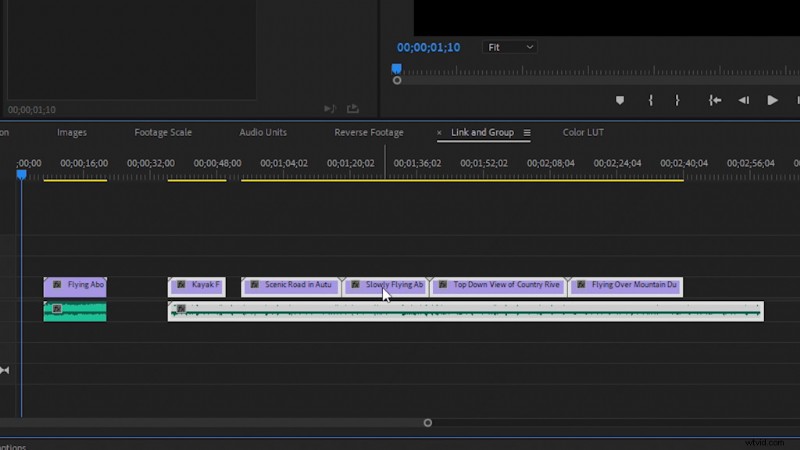Select the Flying Over Mountain Du clip
The image size is (800, 450).
click(626, 287)
